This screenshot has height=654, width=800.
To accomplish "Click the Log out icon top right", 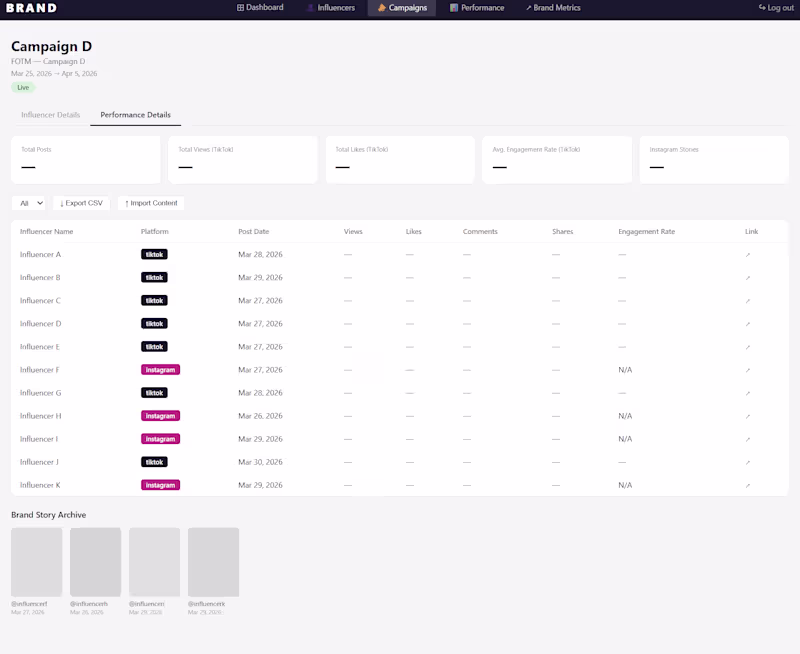I will pyautogui.click(x=762, y=8).
